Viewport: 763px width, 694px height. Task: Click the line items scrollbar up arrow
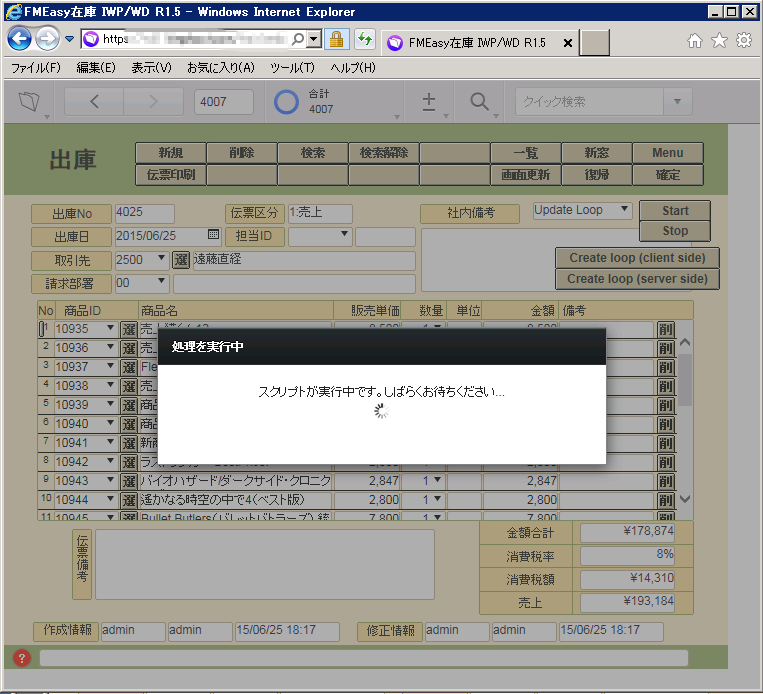pyautogui.click(x=685, y=342)
